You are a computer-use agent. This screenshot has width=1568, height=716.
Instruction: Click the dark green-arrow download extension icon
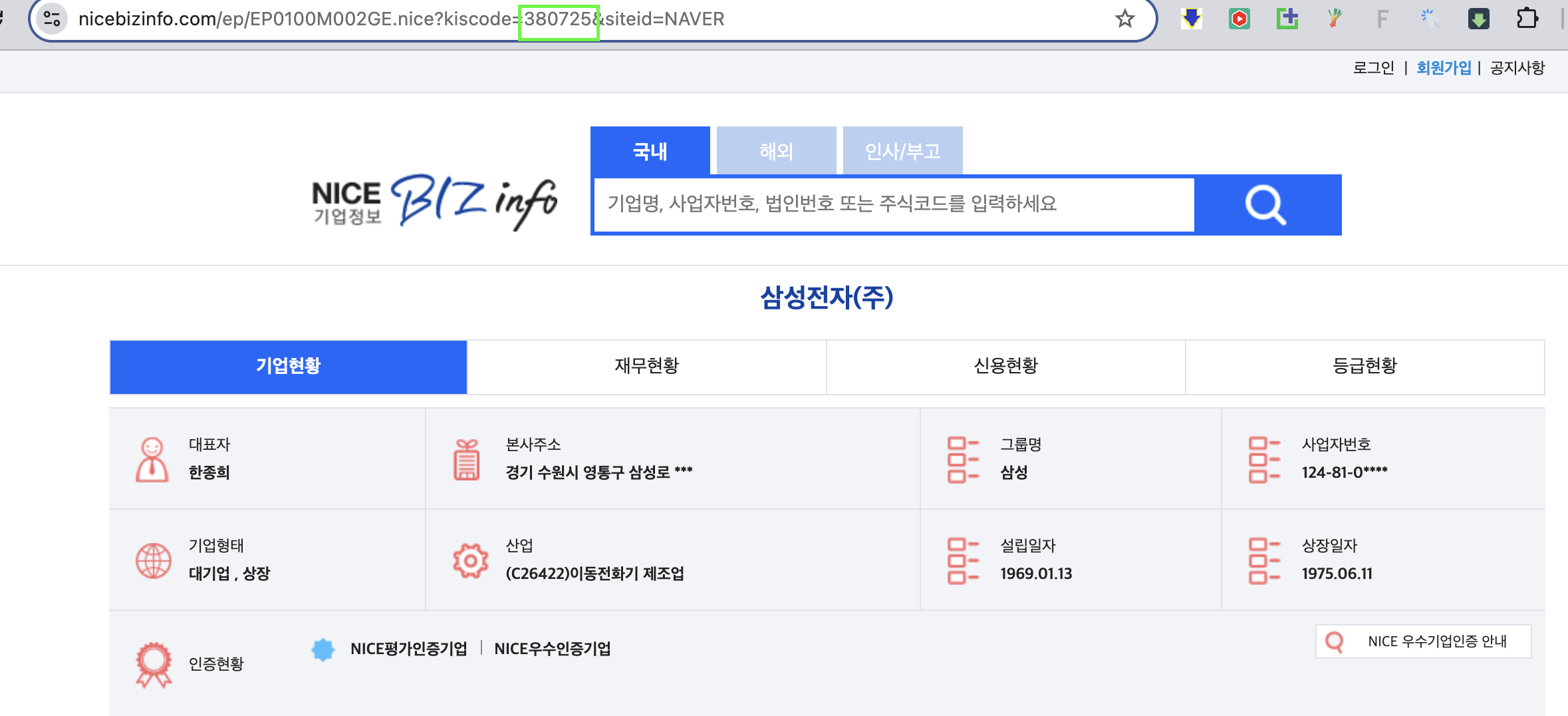pos(1478,19)
